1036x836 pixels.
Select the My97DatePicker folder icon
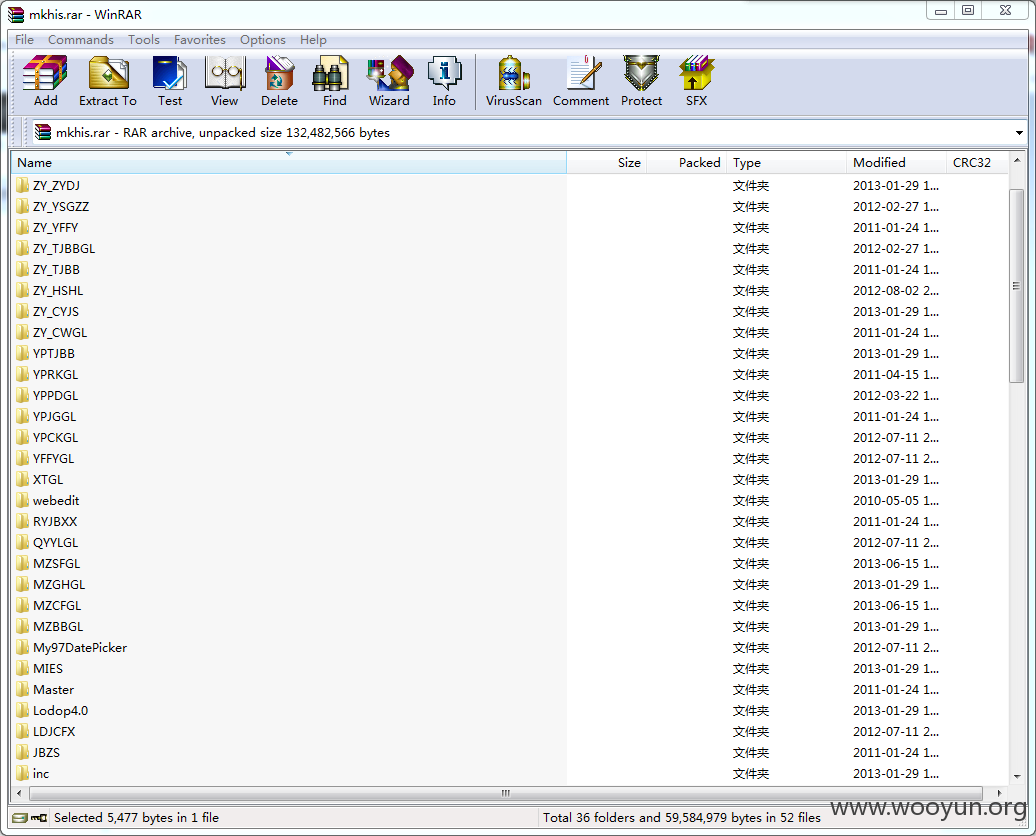tap(22, 648)
